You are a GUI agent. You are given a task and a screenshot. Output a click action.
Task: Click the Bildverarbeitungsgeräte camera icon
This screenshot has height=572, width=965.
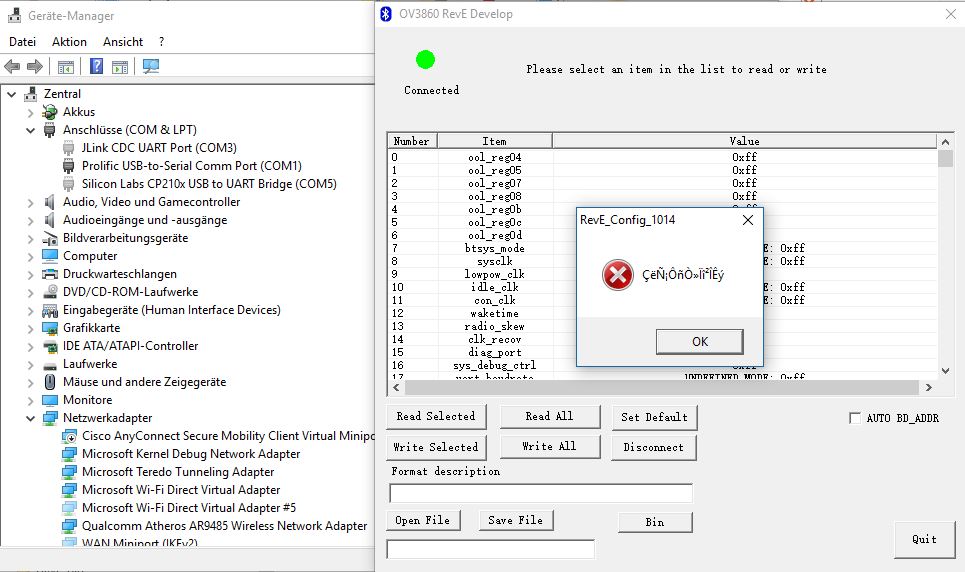(x=50, y=238)
